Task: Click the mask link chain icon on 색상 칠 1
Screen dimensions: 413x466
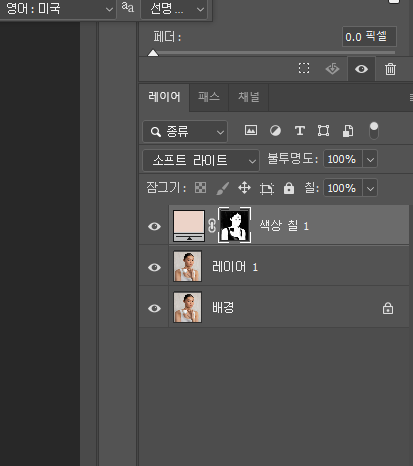Action: 212,226
